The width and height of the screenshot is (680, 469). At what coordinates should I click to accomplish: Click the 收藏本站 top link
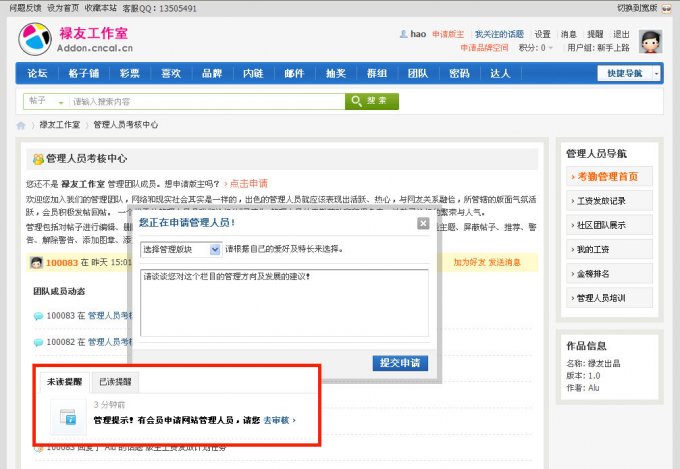[x=101, y=8]
